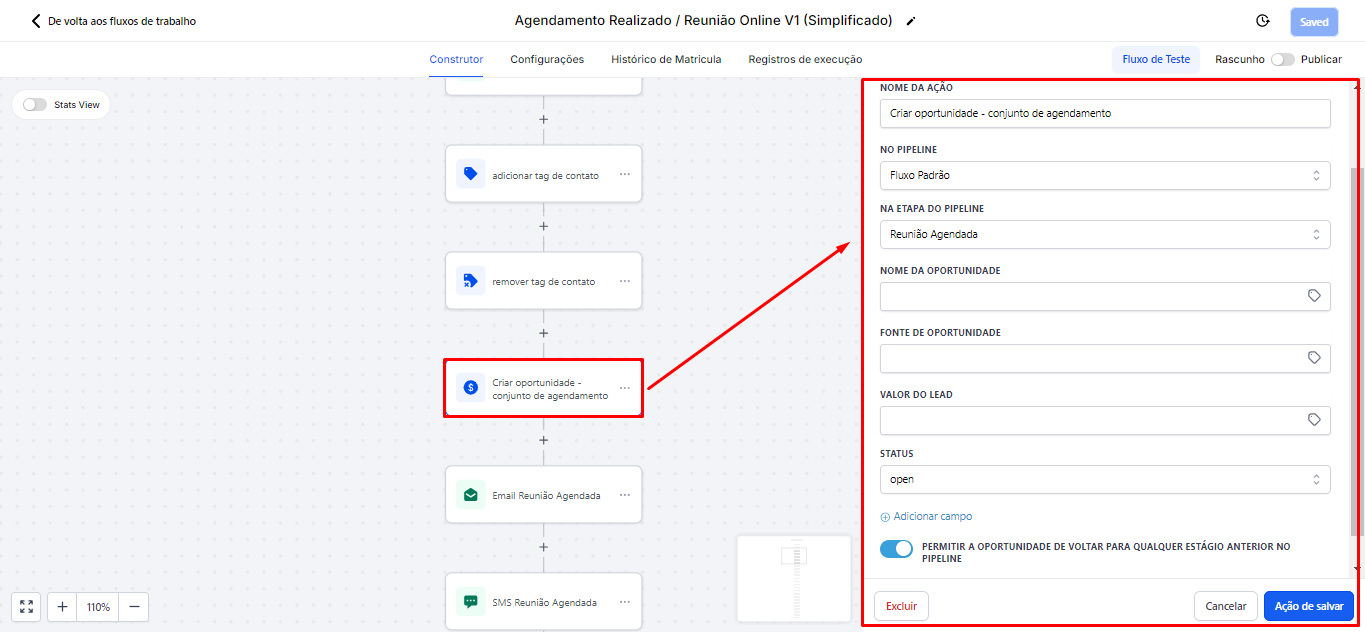Toggle the Stats View switch
This screenshot has height=632, width=1365.
click(35, 105)
